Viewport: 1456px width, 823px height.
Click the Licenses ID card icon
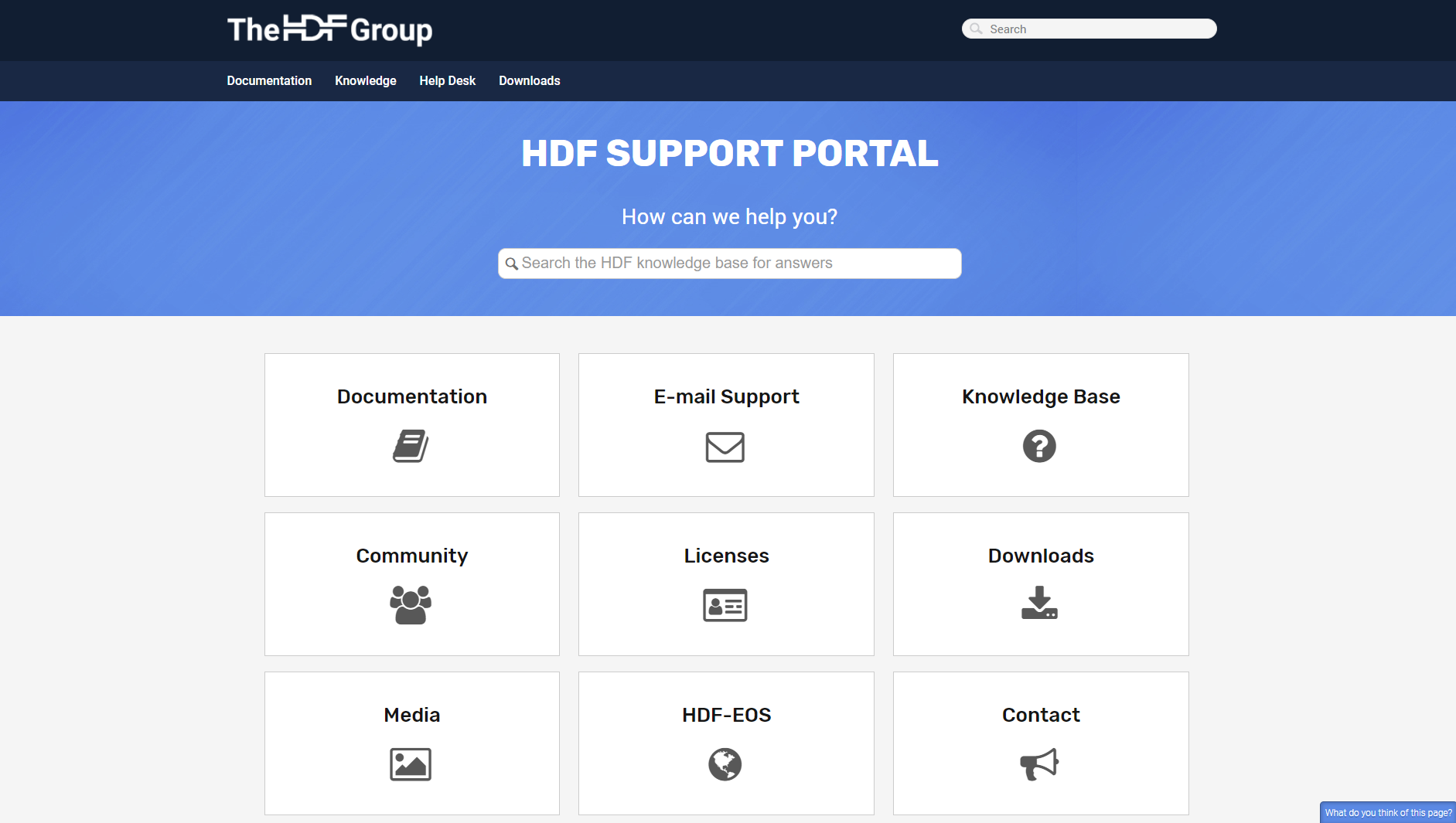[x=725, y=605]
